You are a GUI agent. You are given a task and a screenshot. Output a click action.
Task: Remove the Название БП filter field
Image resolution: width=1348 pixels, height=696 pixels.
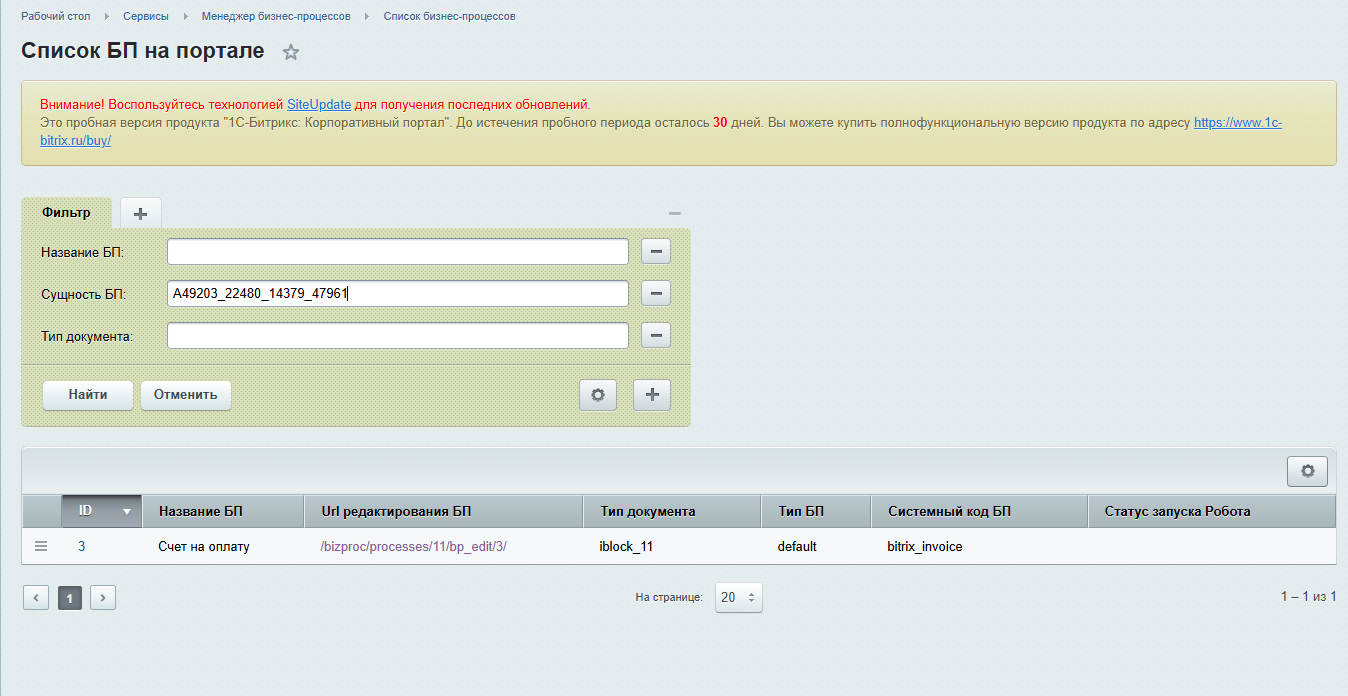[655, 252]
